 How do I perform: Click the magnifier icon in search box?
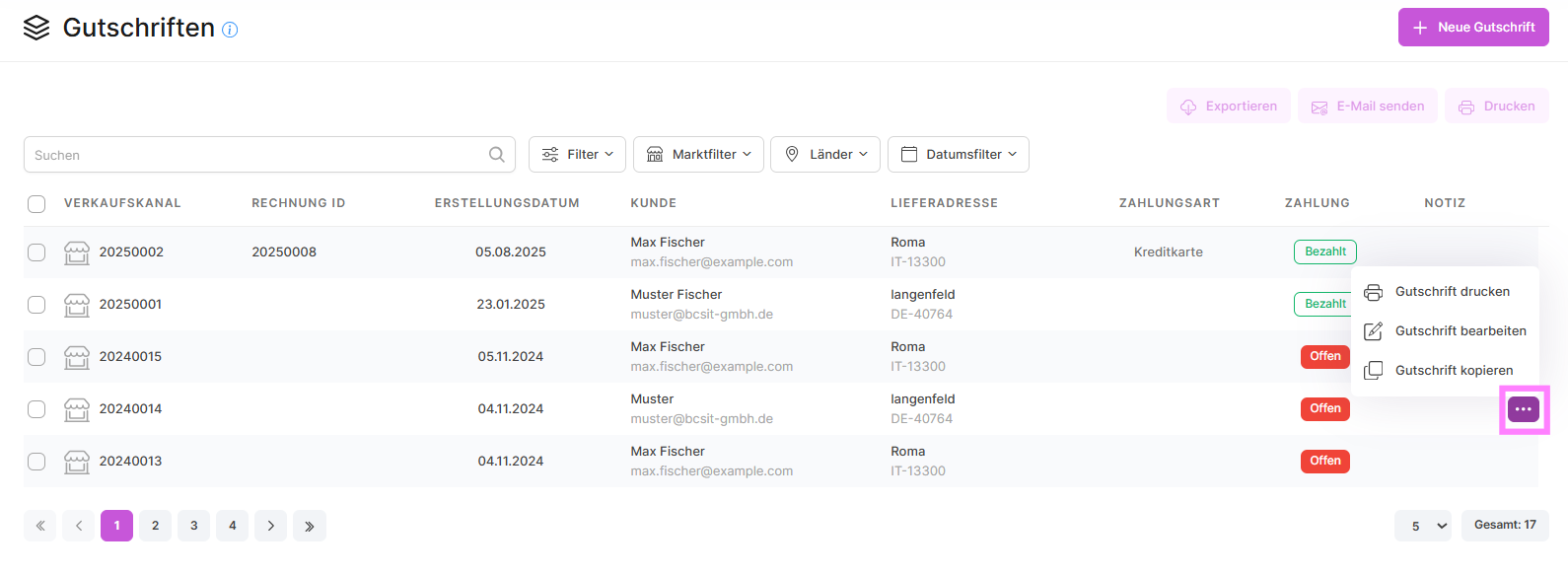click(x=497, y=155)
